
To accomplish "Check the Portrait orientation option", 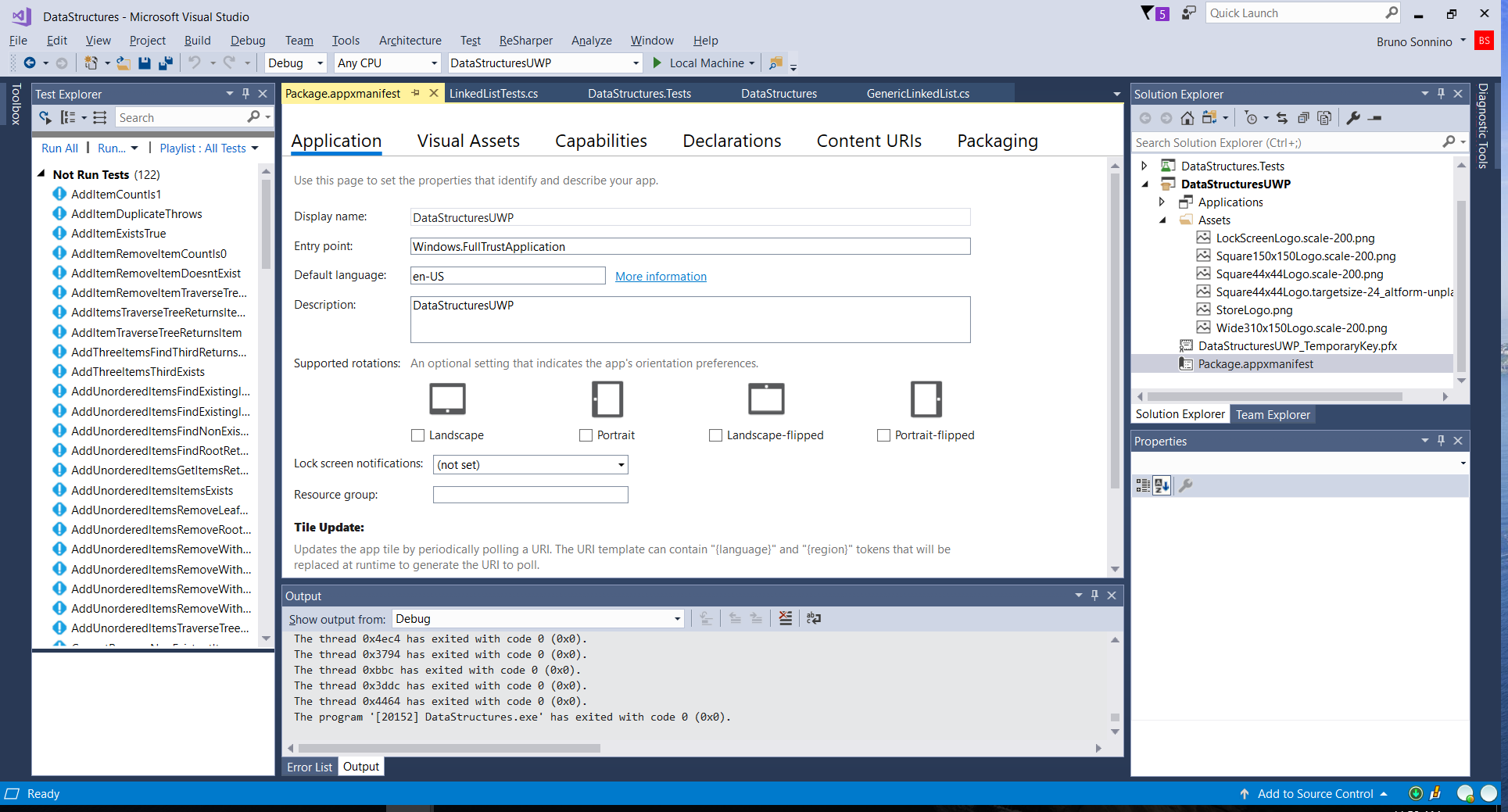I will pyautogui.click(x=585, y=435).
